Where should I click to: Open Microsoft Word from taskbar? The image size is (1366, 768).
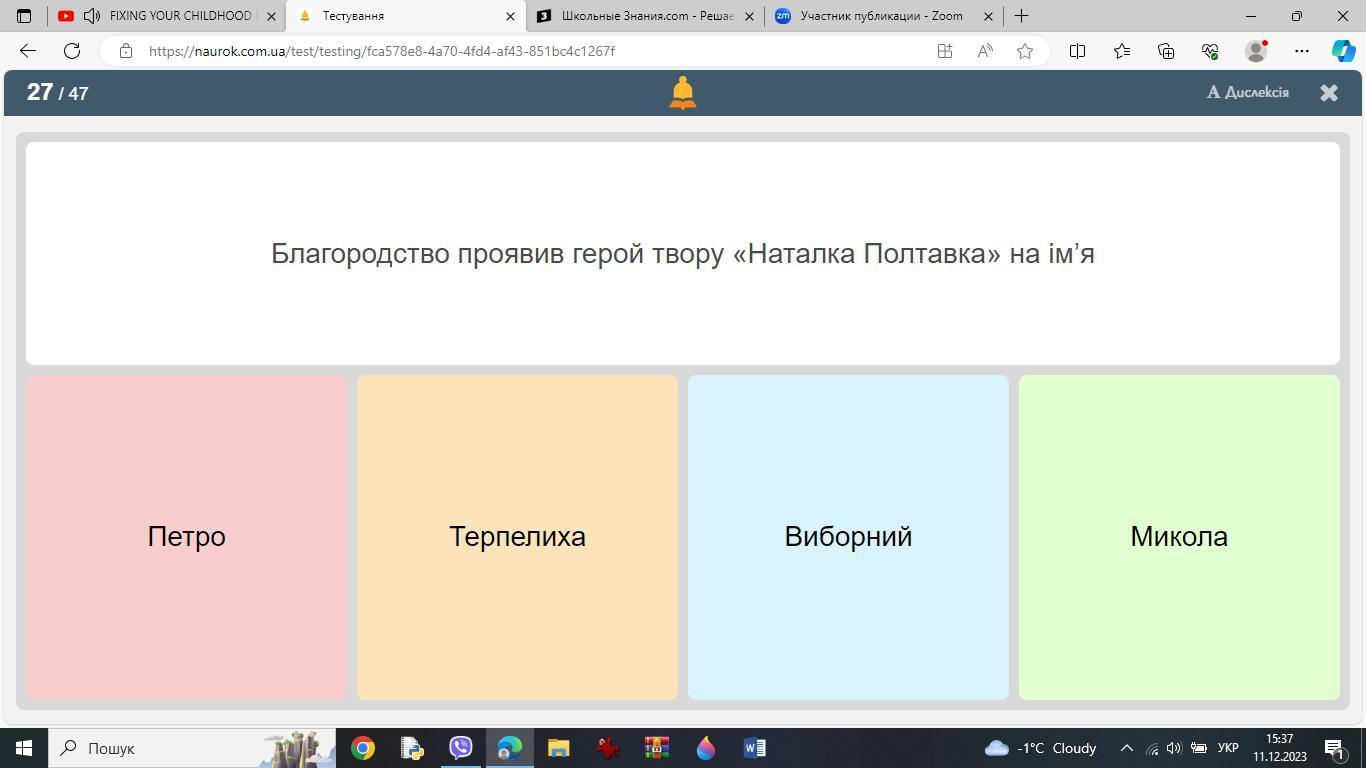point(755,748)
